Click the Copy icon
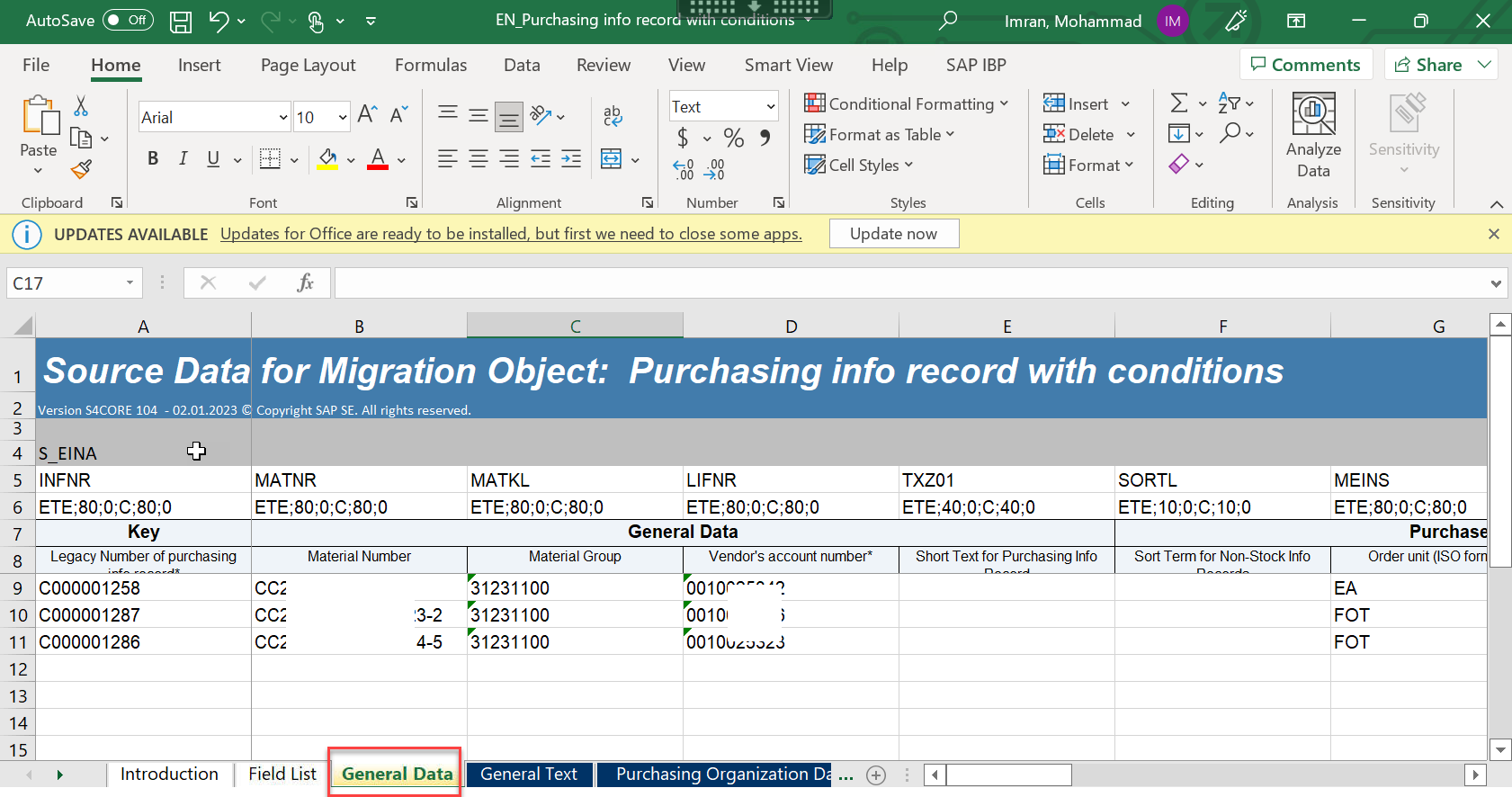Screen dimensions: 1512x797 coord(81,138)
